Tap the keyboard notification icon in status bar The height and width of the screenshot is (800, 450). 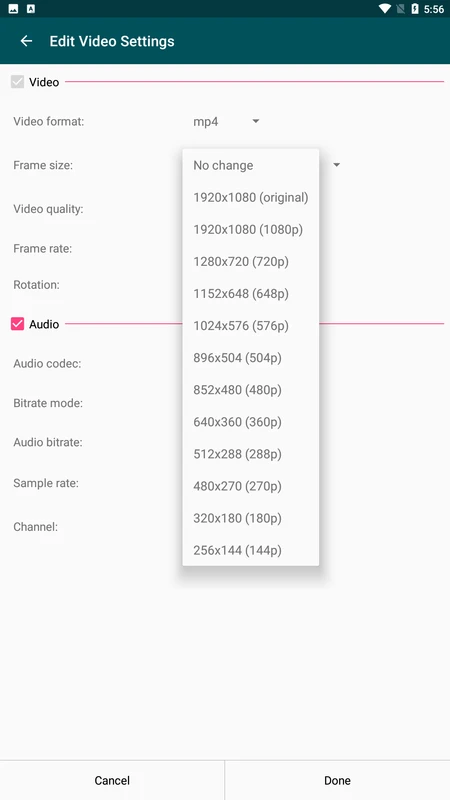31,9
